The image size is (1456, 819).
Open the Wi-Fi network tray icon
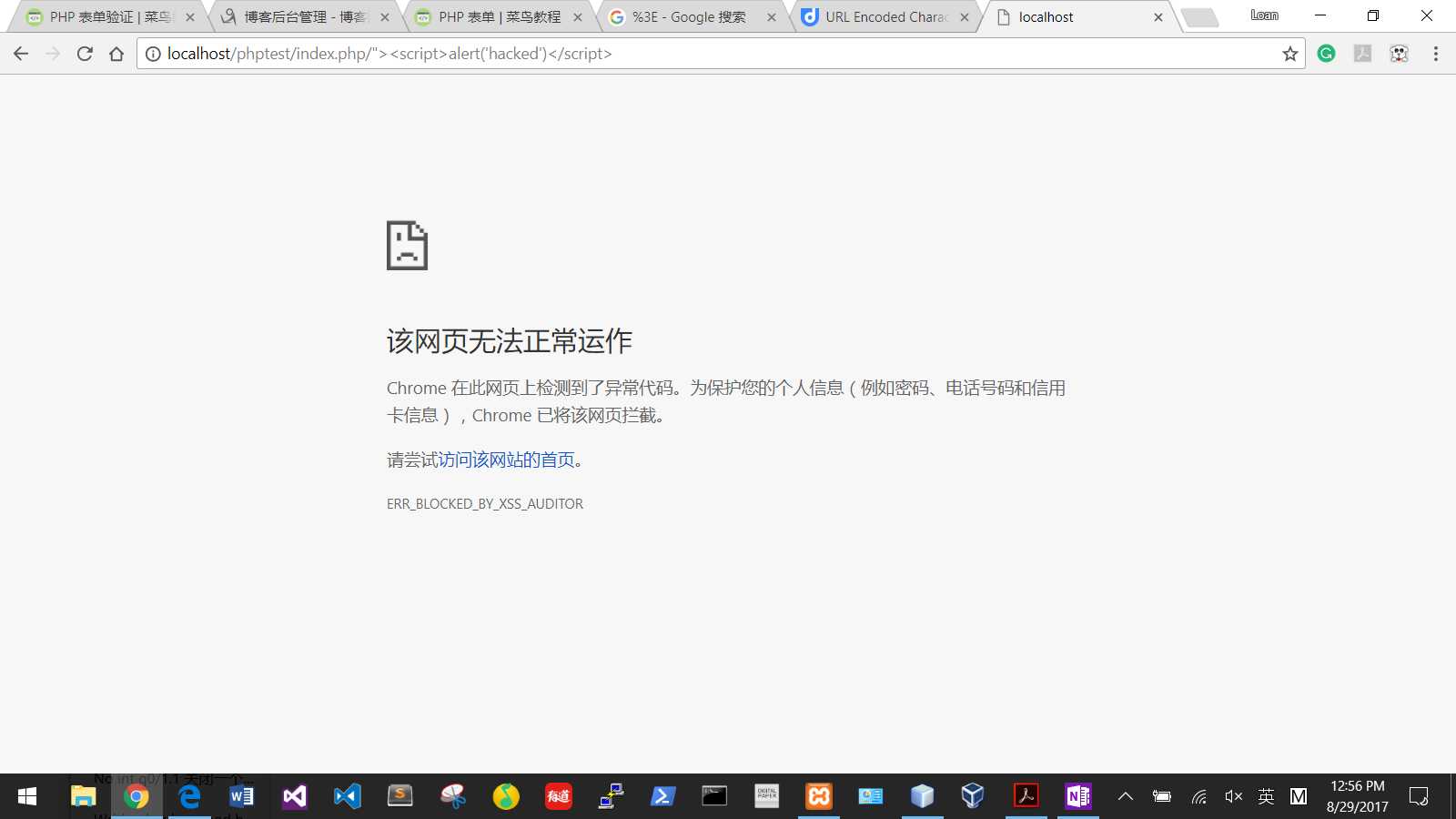coord(1199,796)
